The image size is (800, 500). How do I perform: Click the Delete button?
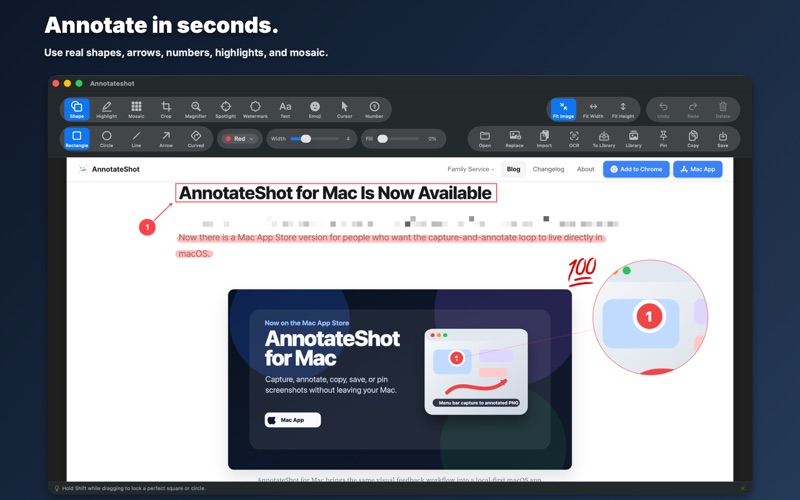click(722, 109)
